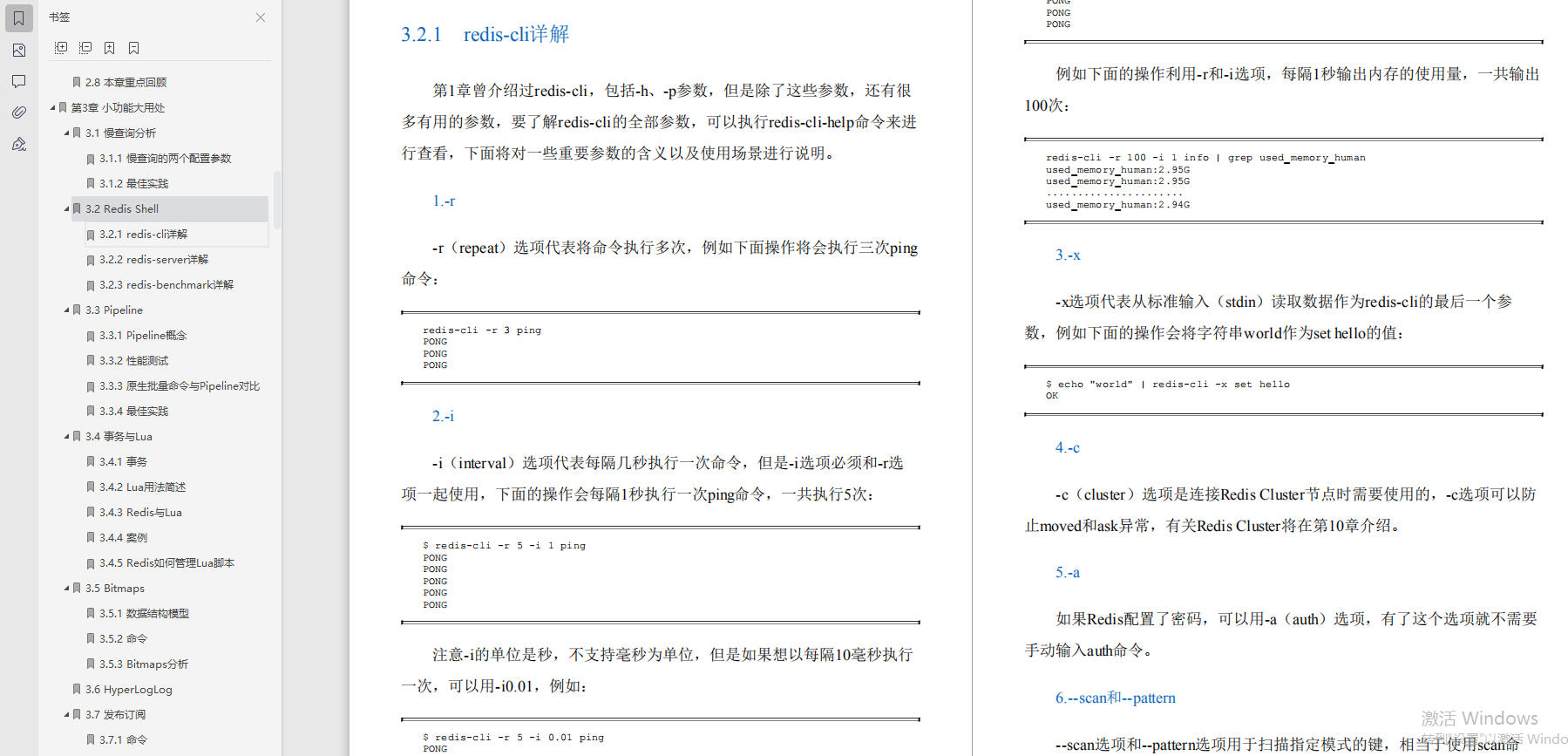
Task: Click the subheading 4.-c
Action: pyautogui.click(x=1068, y=447)
